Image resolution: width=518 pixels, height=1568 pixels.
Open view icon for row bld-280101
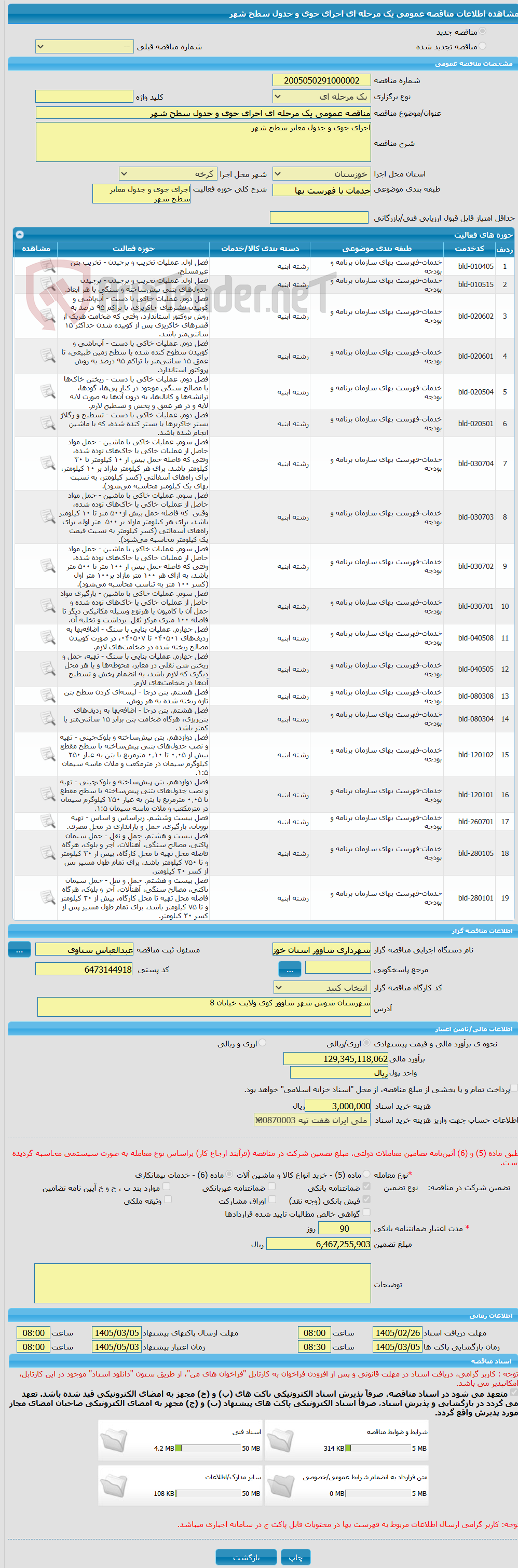tap(47, 898)
